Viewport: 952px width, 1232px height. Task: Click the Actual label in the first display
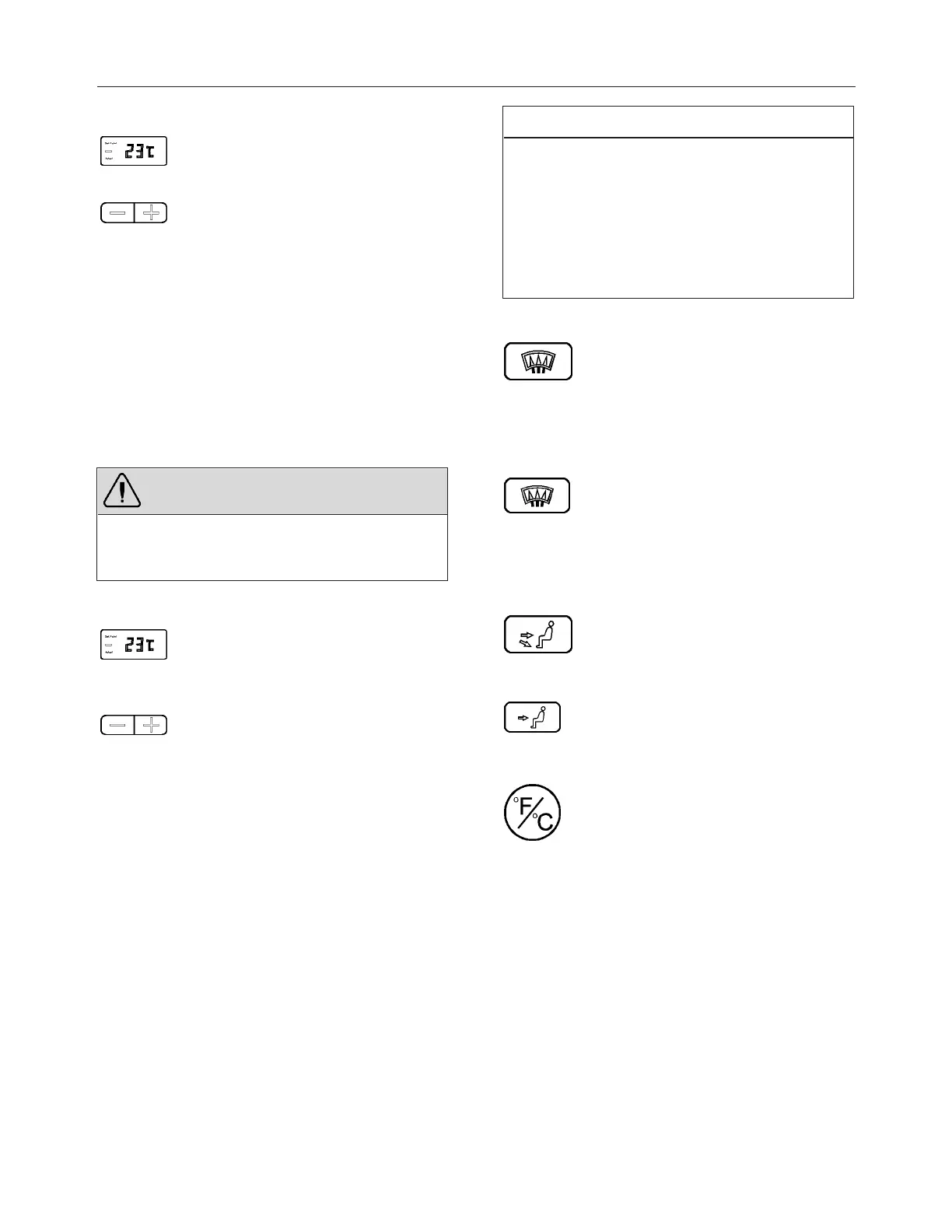pyautogui.click(x=109, y=158)
